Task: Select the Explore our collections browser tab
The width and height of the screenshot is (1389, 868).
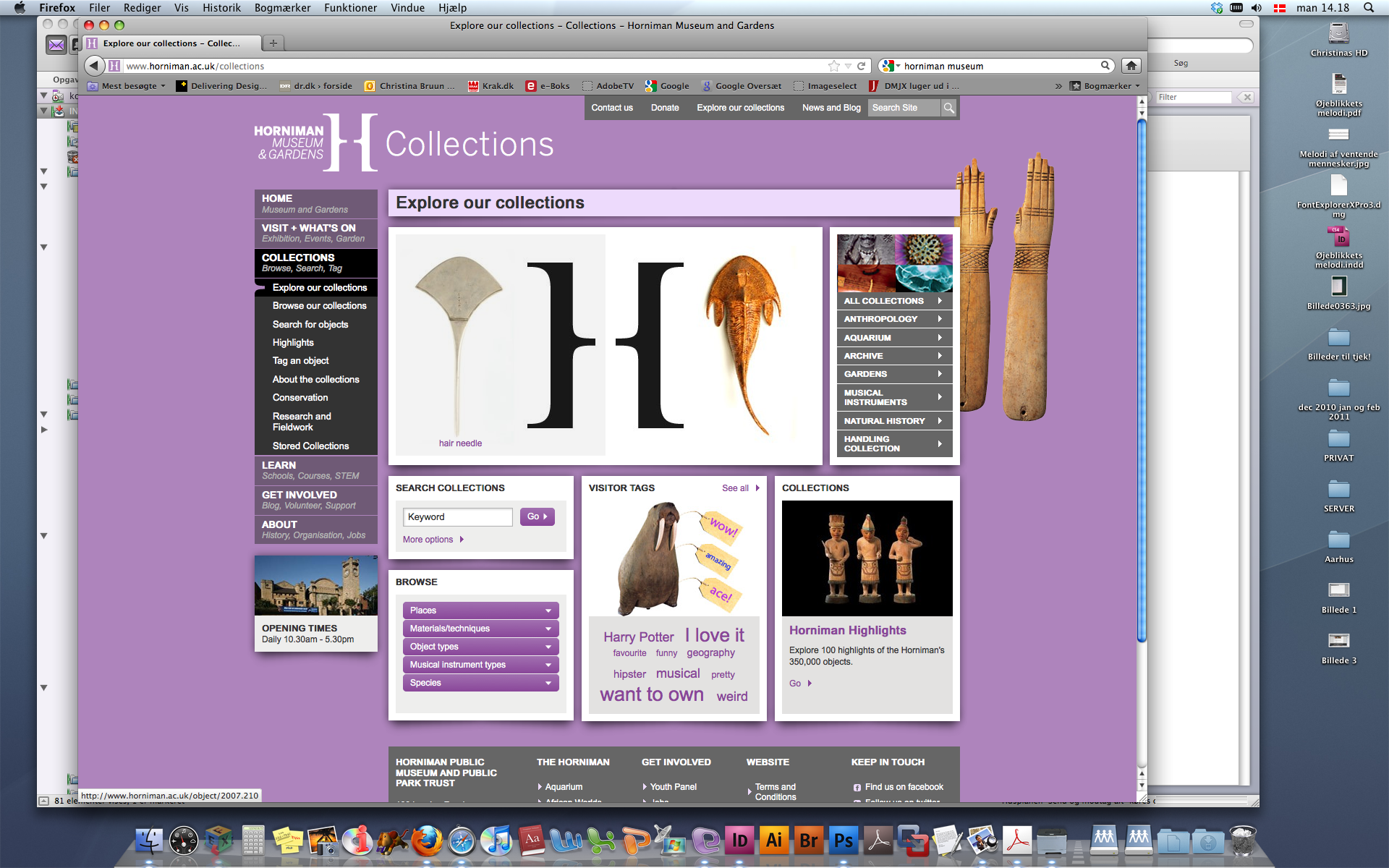Action: pos(171,43)
